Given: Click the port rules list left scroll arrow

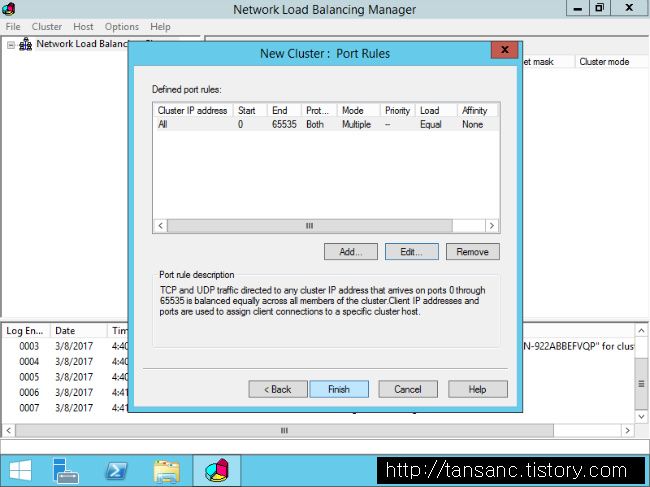Looking at the screenshot, I should [160, 226].
